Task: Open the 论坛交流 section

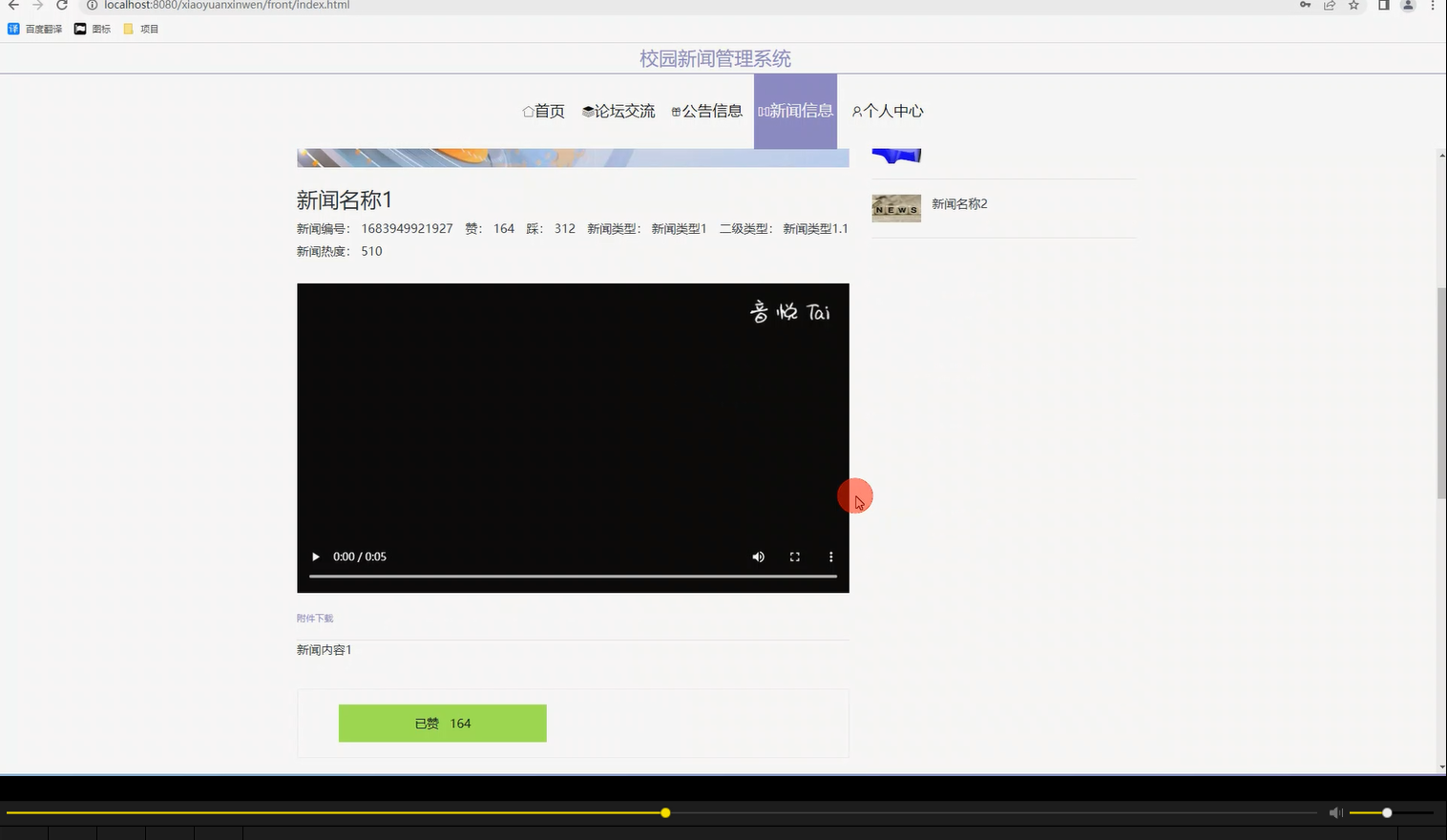Action: tap(618, 111)
